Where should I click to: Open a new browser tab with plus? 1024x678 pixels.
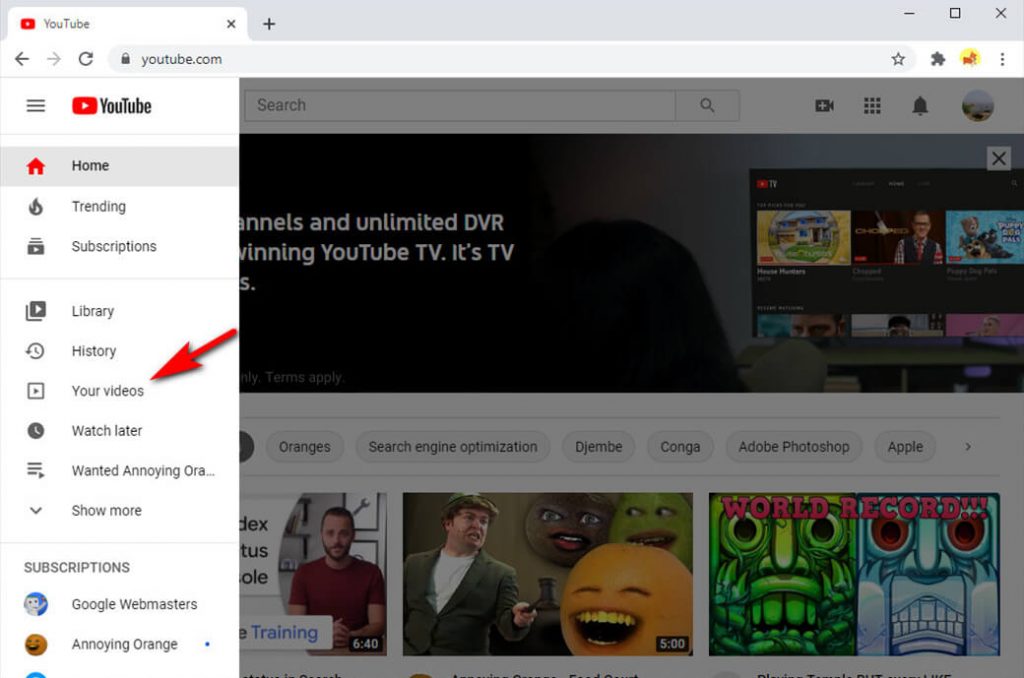click(269, 24)
